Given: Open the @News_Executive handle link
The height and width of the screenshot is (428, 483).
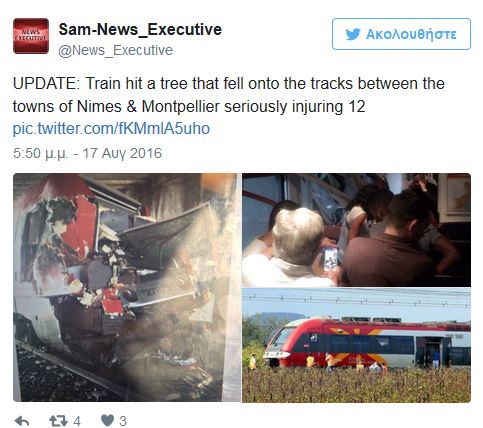Looking at the screenshot, I should pyautogui.click(x=116, y=50).
